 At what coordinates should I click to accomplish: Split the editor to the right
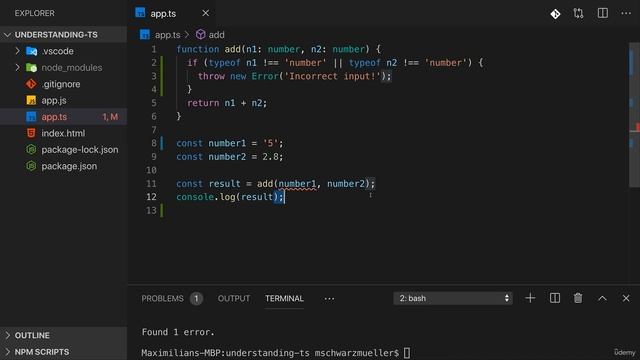pos(602,13)
